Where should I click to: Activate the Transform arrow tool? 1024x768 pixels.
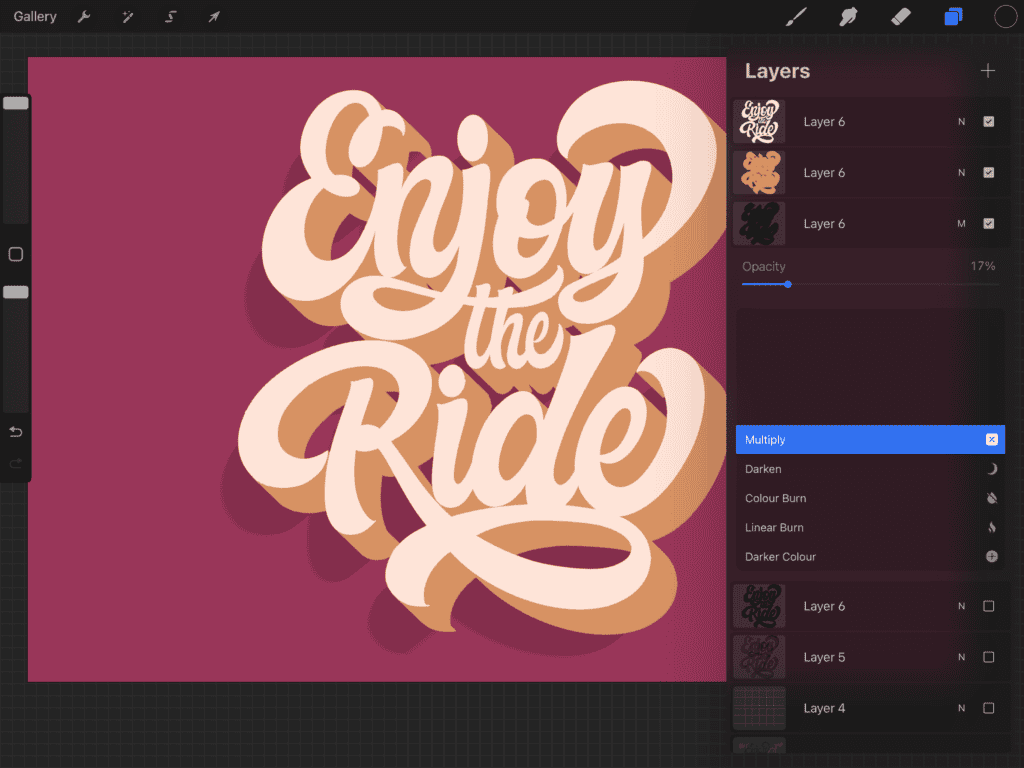213,17
